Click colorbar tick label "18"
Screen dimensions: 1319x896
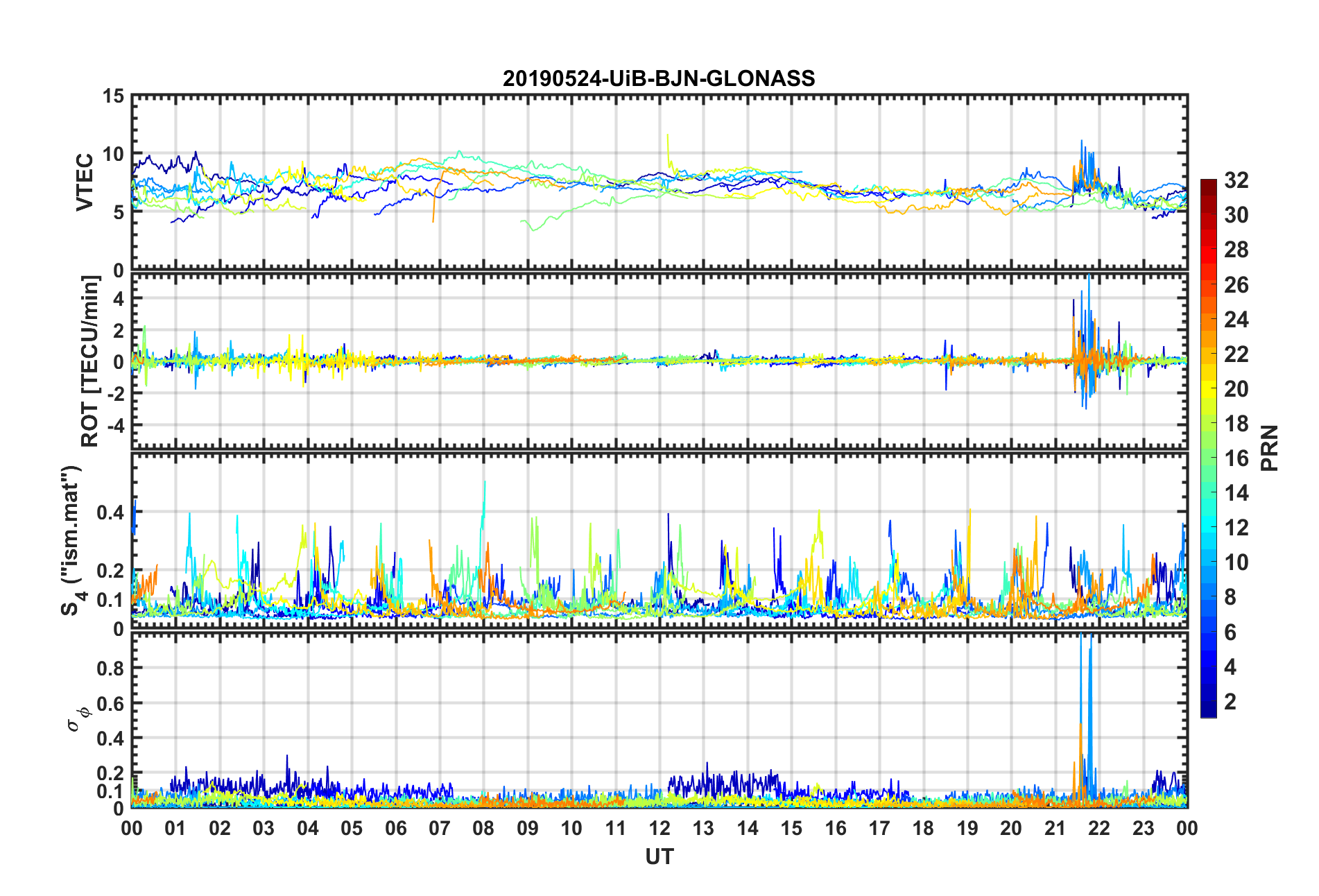(x=1236, y=424)
